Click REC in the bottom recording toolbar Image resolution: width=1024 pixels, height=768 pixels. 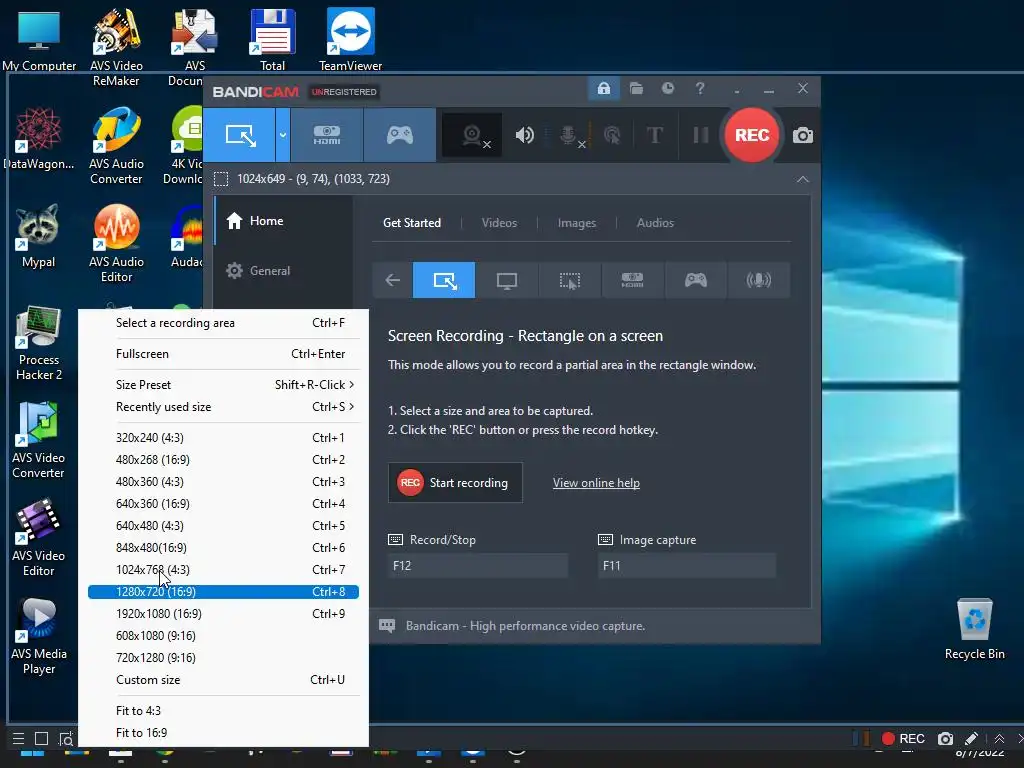[x=903, y=739]
